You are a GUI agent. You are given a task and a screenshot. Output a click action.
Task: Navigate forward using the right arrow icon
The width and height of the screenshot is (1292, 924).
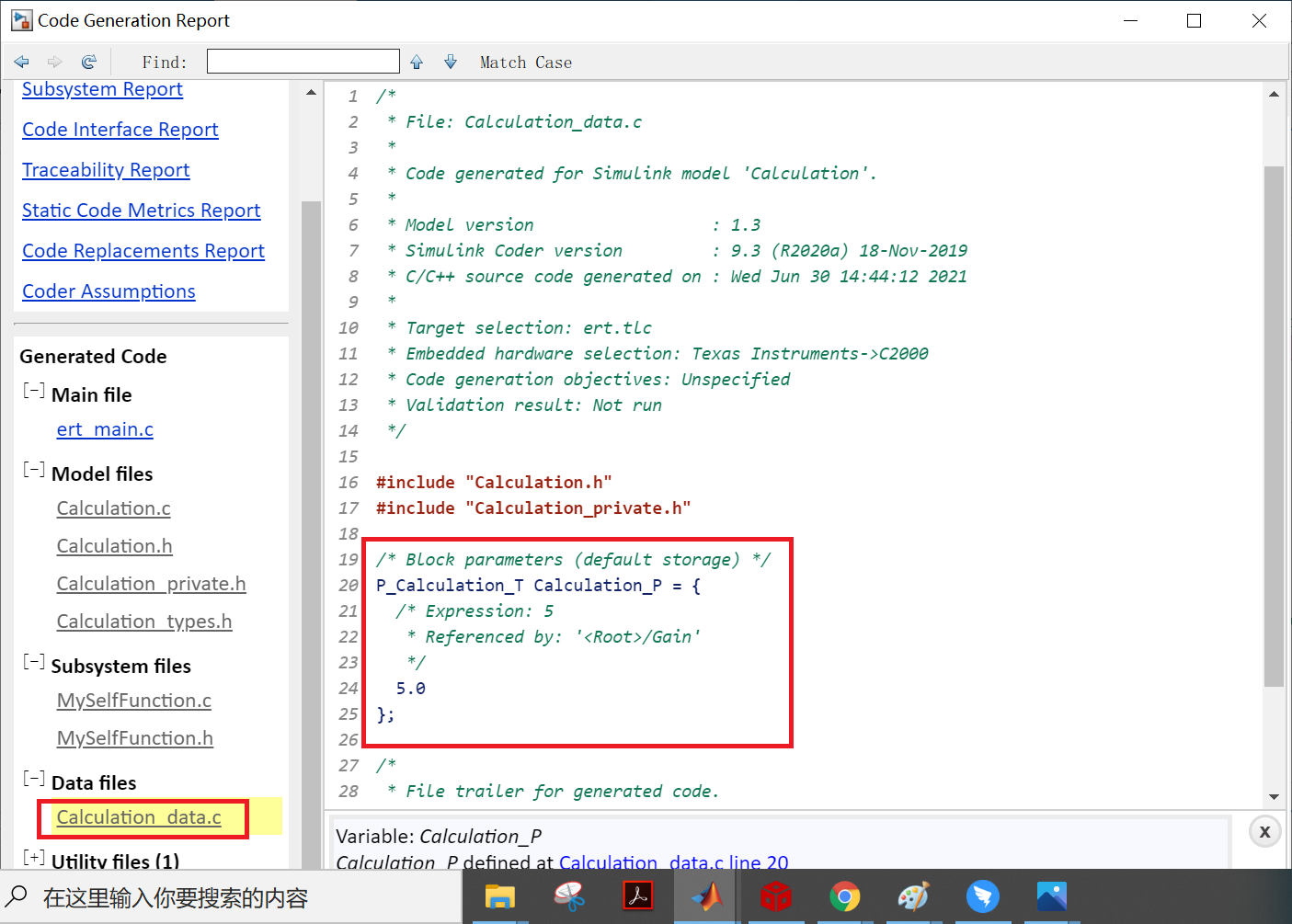click(54, 61)
